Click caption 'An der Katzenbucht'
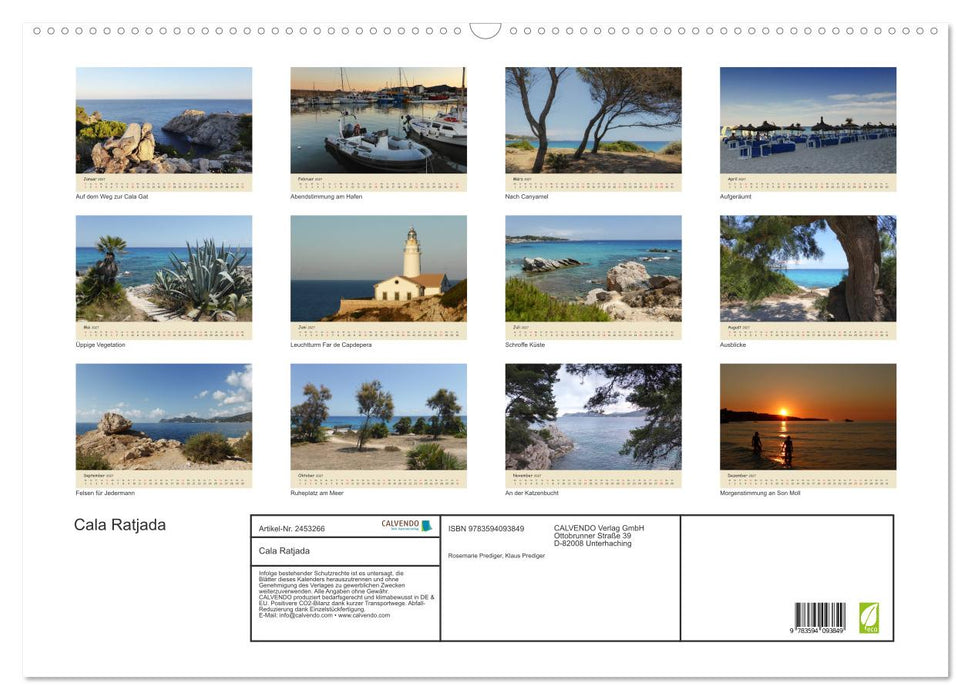Image resolution: width=971 pixels, height=700 pixels. pos(532,493)
